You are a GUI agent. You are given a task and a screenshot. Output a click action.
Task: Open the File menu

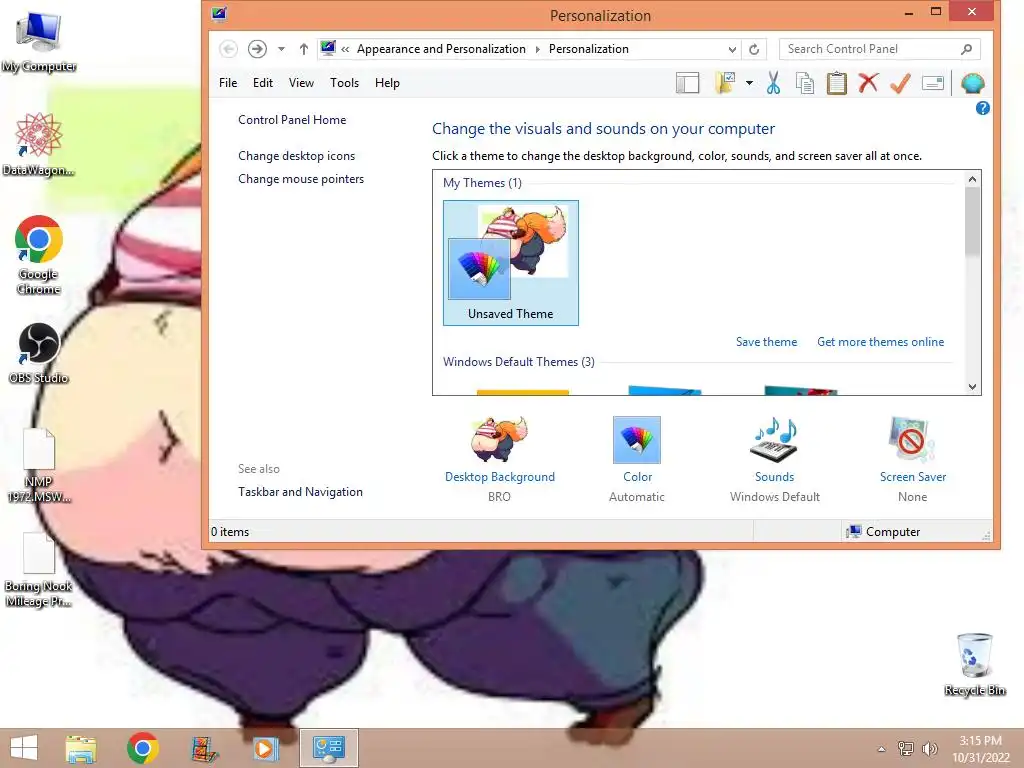point(228,83)
